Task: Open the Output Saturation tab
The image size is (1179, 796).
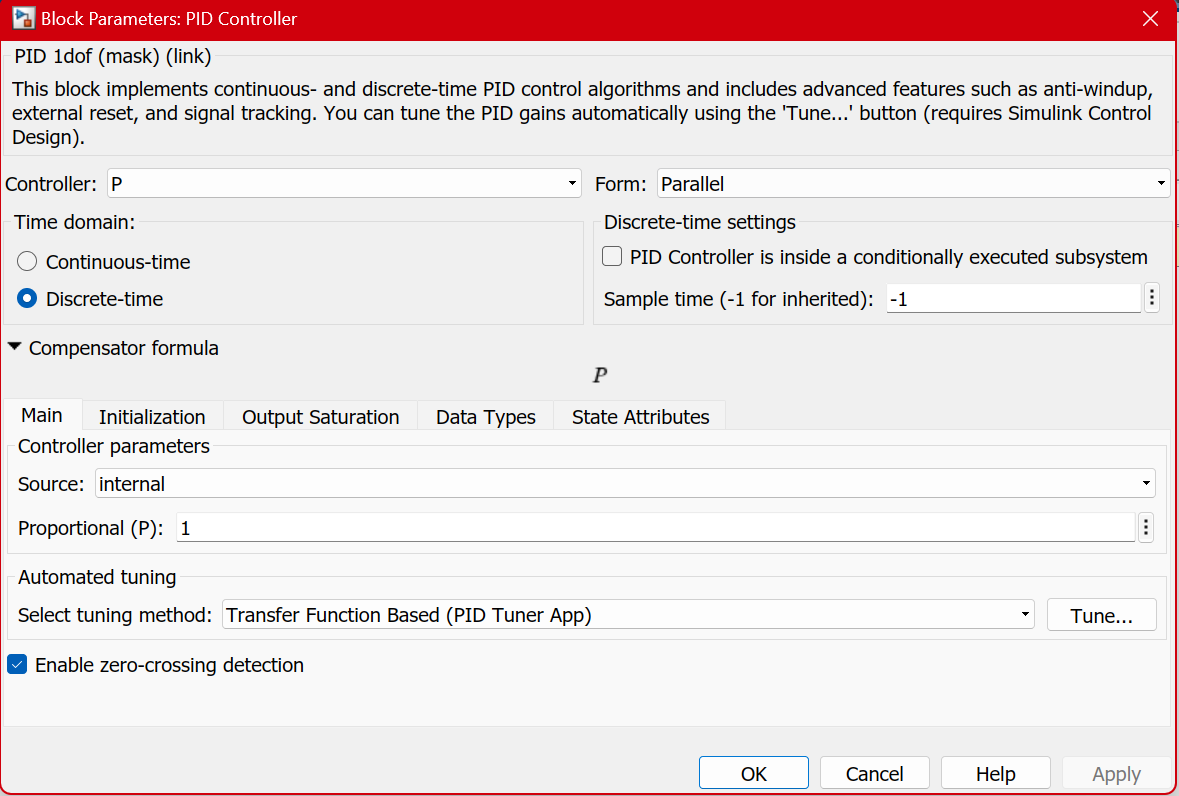Action: click(320, 416)
